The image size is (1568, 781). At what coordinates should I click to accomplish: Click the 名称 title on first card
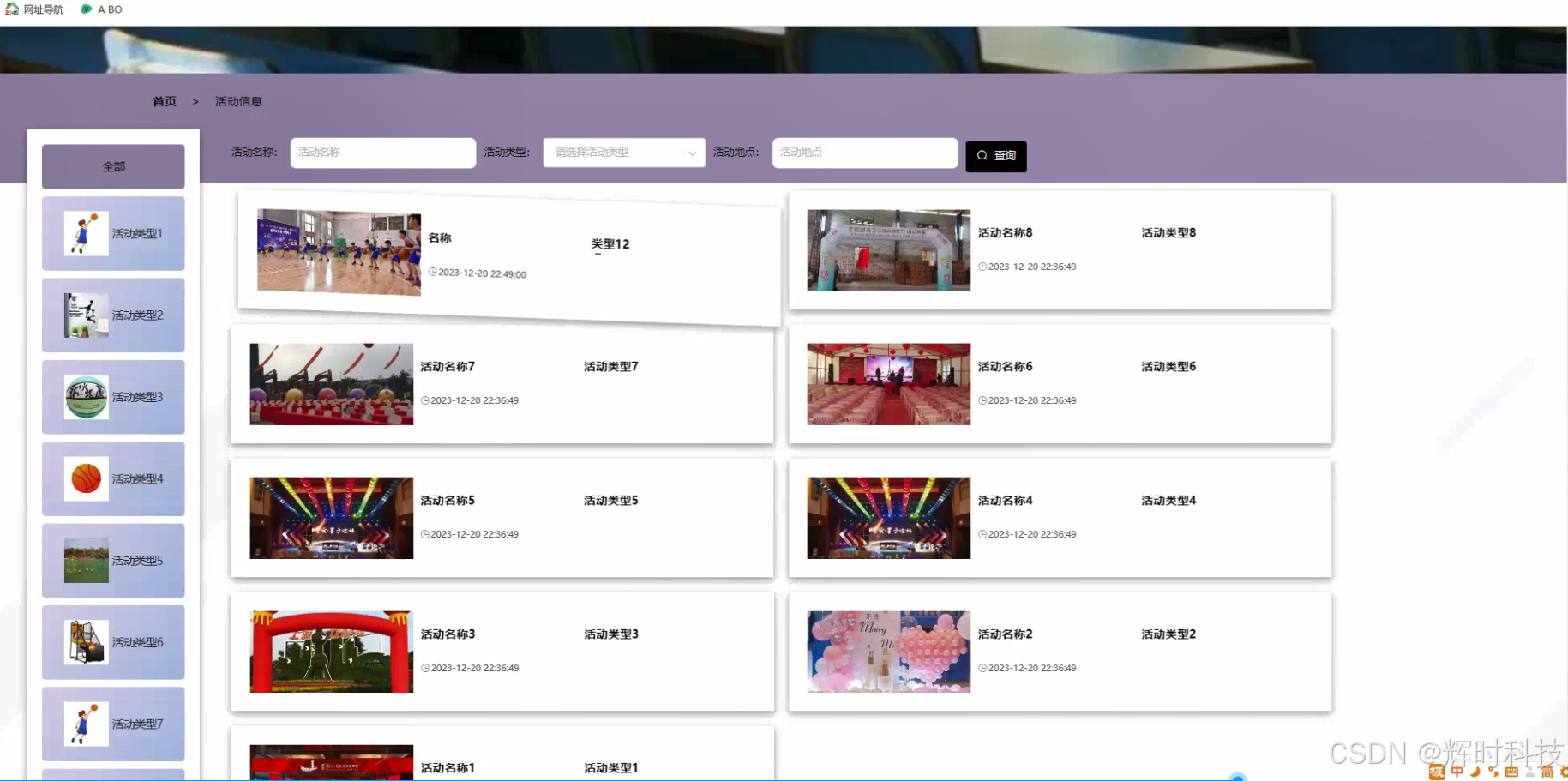coord(440,238)
